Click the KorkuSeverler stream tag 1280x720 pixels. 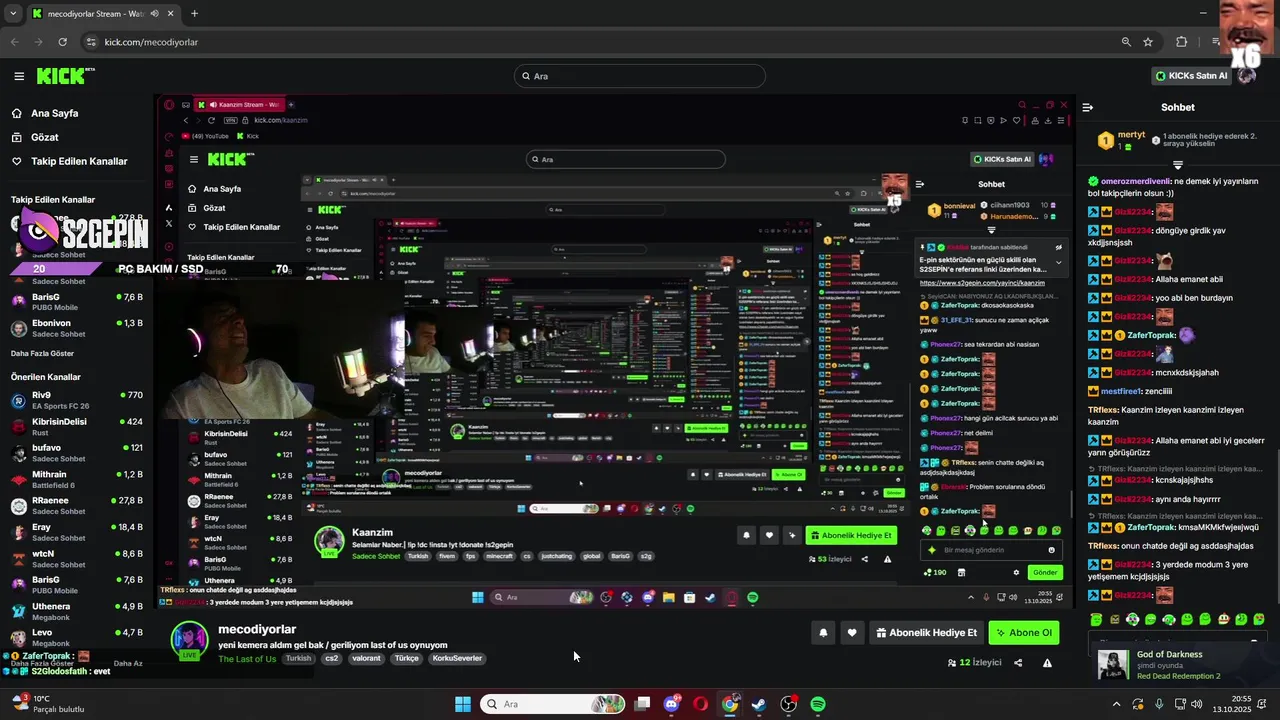(x=458, y=658)
